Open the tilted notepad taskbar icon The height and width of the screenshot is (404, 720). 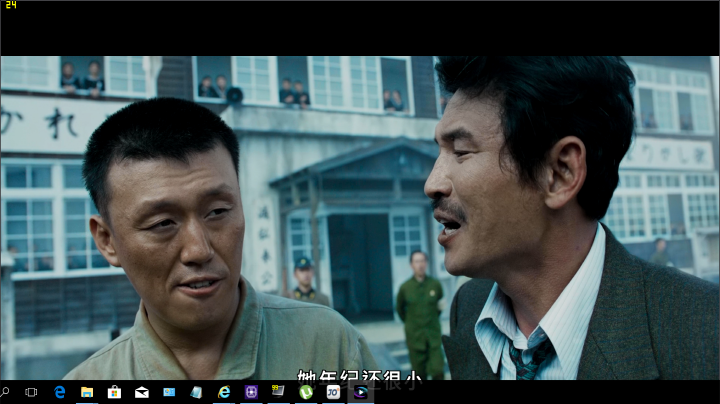tap(196, 392)
